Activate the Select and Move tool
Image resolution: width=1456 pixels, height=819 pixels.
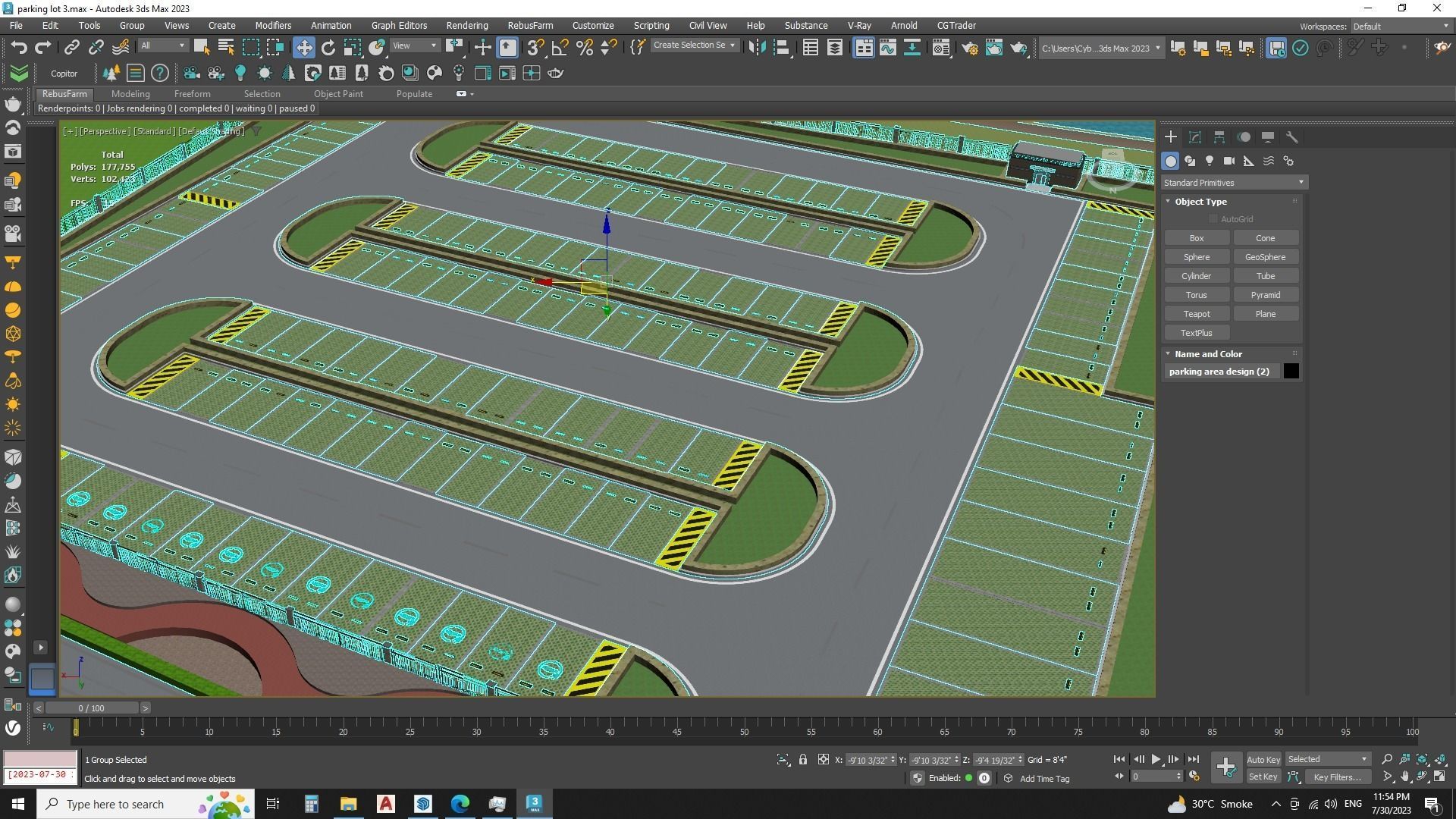[303, 47]
